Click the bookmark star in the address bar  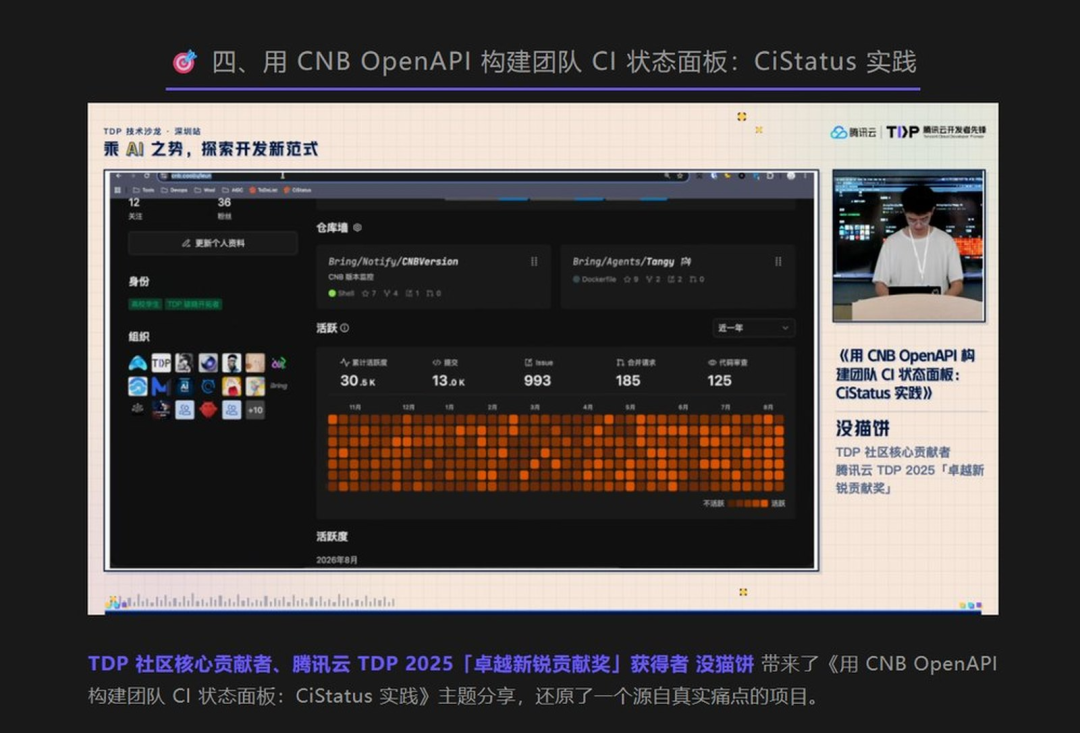[680, 176]
